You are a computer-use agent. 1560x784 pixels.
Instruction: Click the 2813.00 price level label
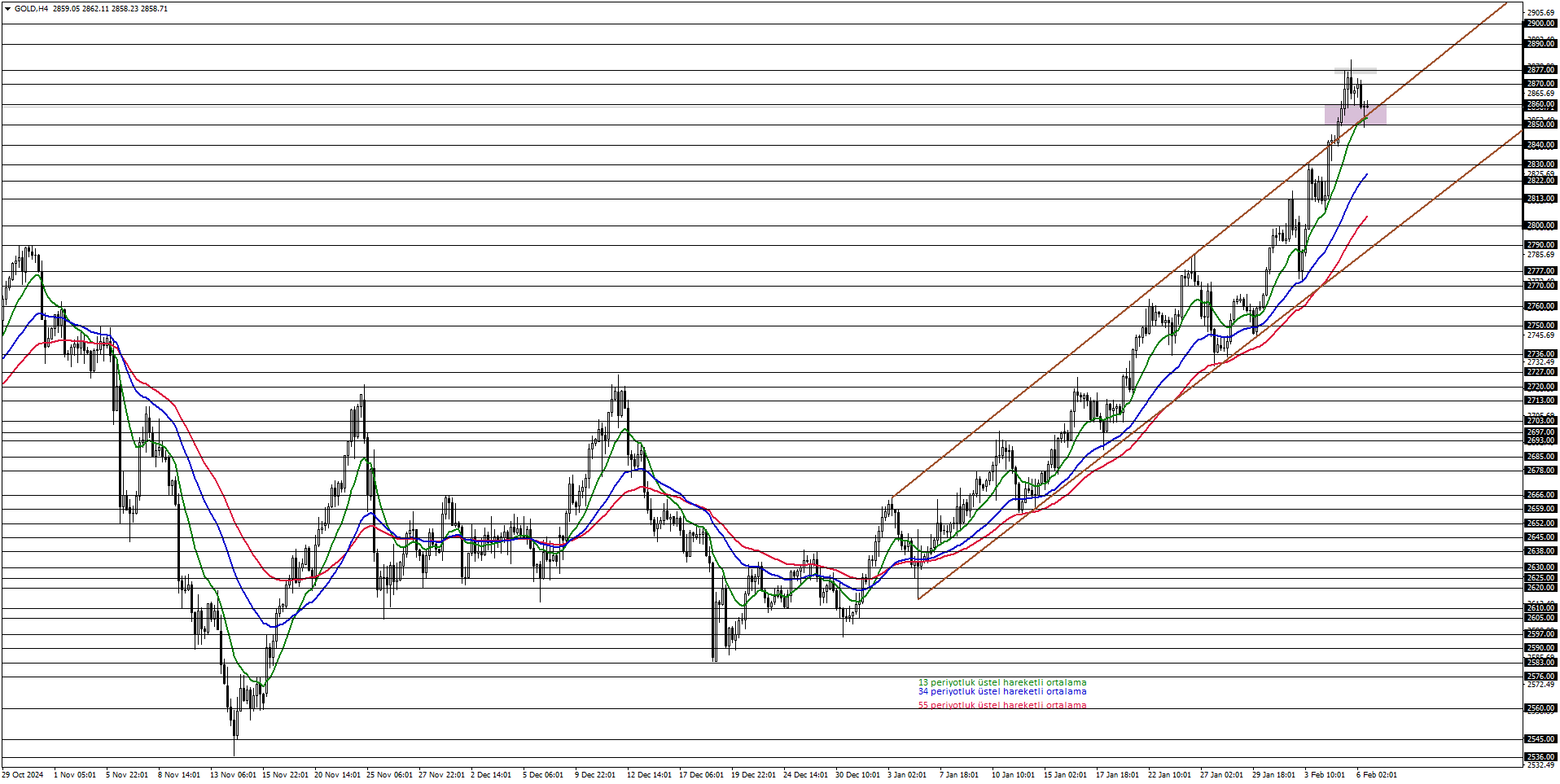(x=1540, y=199)
